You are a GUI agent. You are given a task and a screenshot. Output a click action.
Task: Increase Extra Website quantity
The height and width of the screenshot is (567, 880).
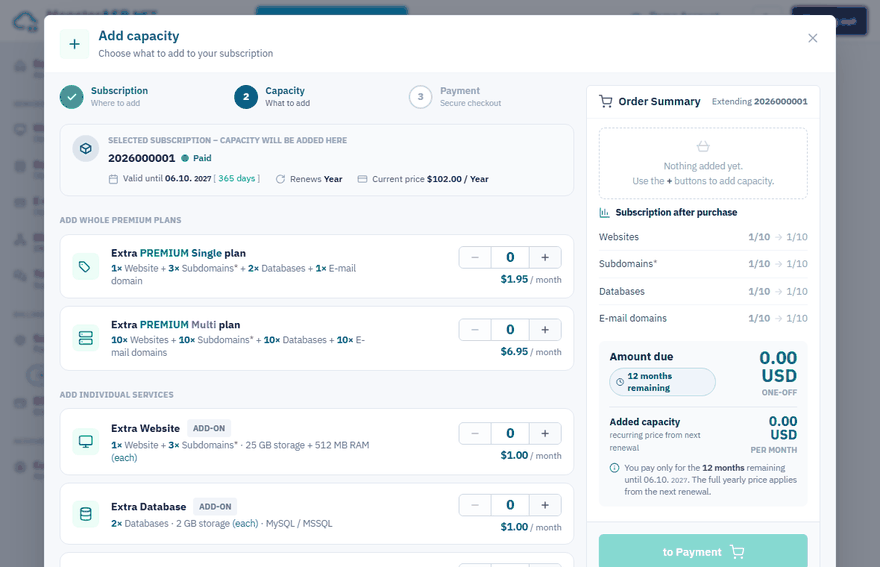[545, 433]
